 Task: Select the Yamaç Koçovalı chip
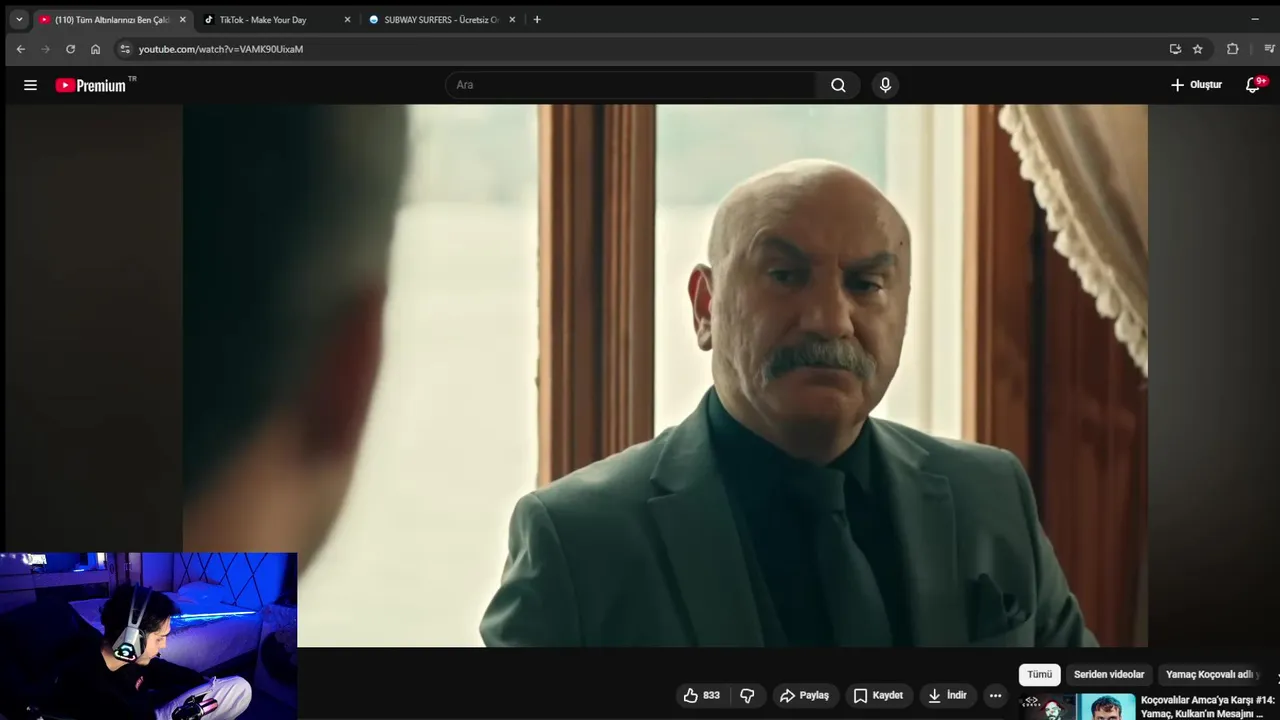point(1211,674)
